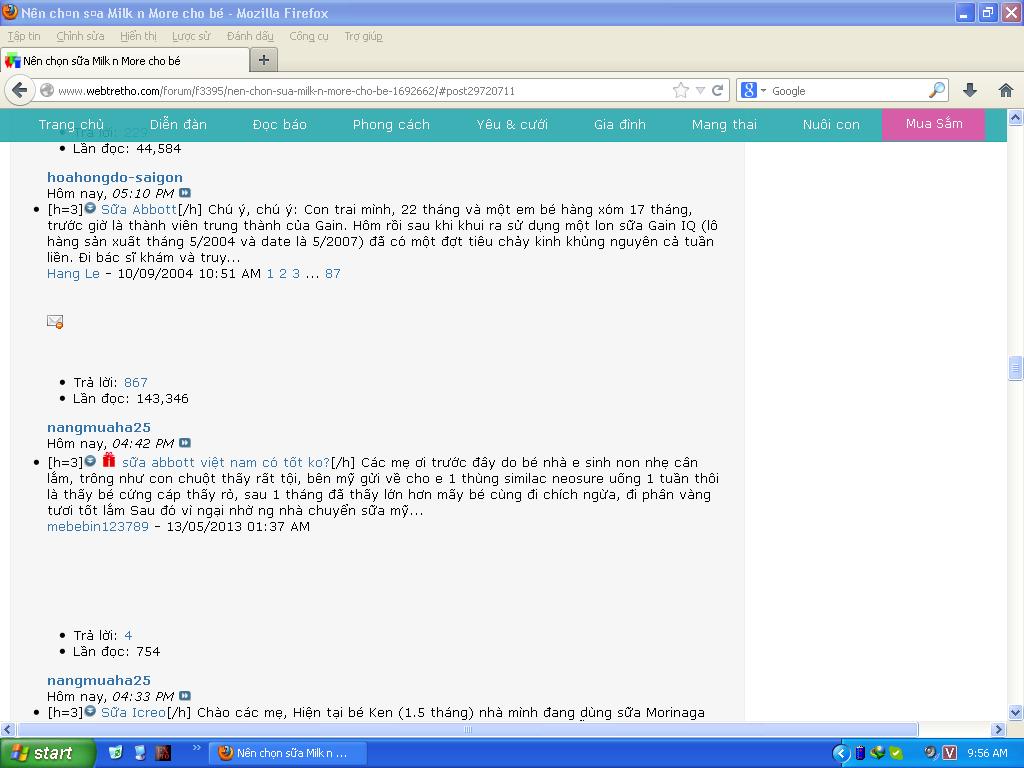Go to page 2 of Sữa Abbott thread
The height and width of the screenshot is (768, 1024).
click(x=283, y=273)
